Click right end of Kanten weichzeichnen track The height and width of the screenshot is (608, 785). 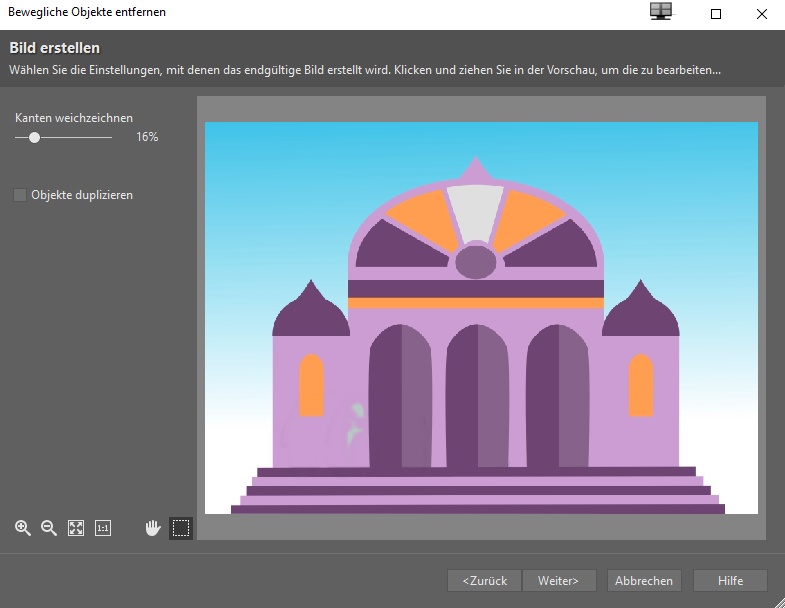[x=111, y=137]
